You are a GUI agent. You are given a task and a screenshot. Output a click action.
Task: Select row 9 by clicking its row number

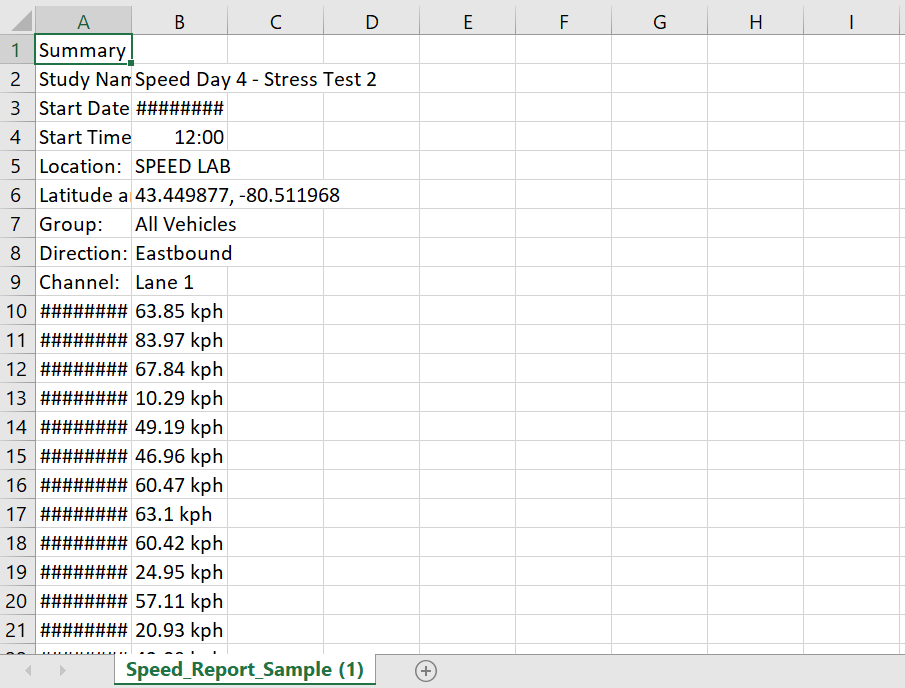(x=16, y=282)
